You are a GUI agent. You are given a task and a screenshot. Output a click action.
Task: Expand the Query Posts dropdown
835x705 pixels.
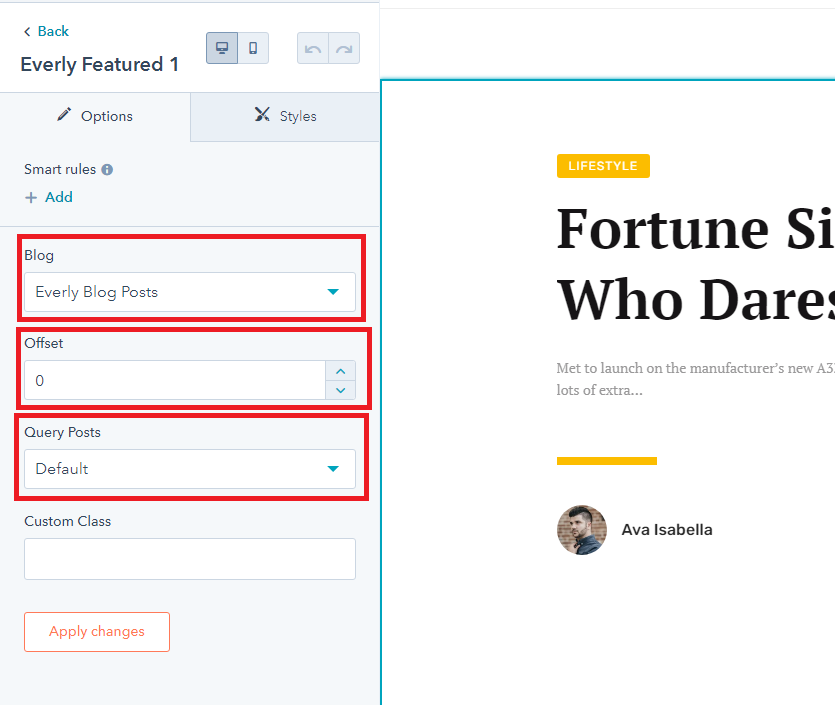190,469
